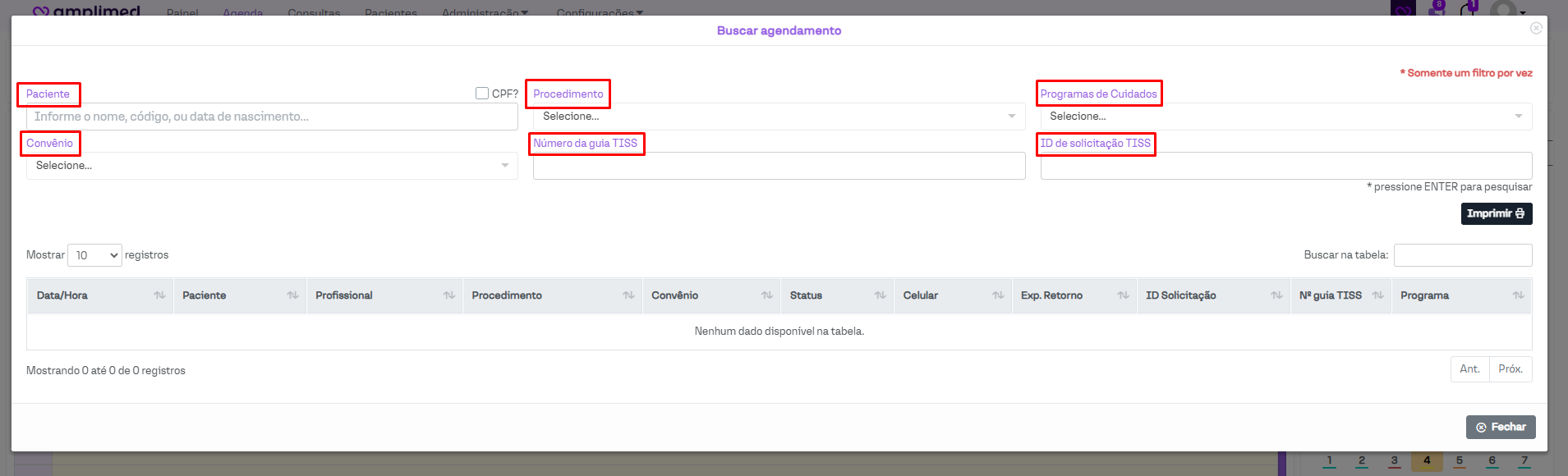This screenshot has height=476, width=1568.
Task: Enable the CPF? checkbox
Action: [482, 94]
